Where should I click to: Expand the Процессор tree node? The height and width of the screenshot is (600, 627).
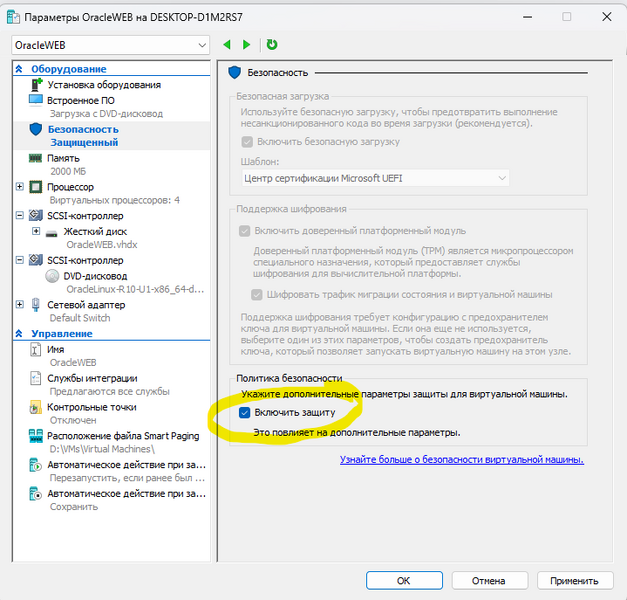(x=20, y=187)
